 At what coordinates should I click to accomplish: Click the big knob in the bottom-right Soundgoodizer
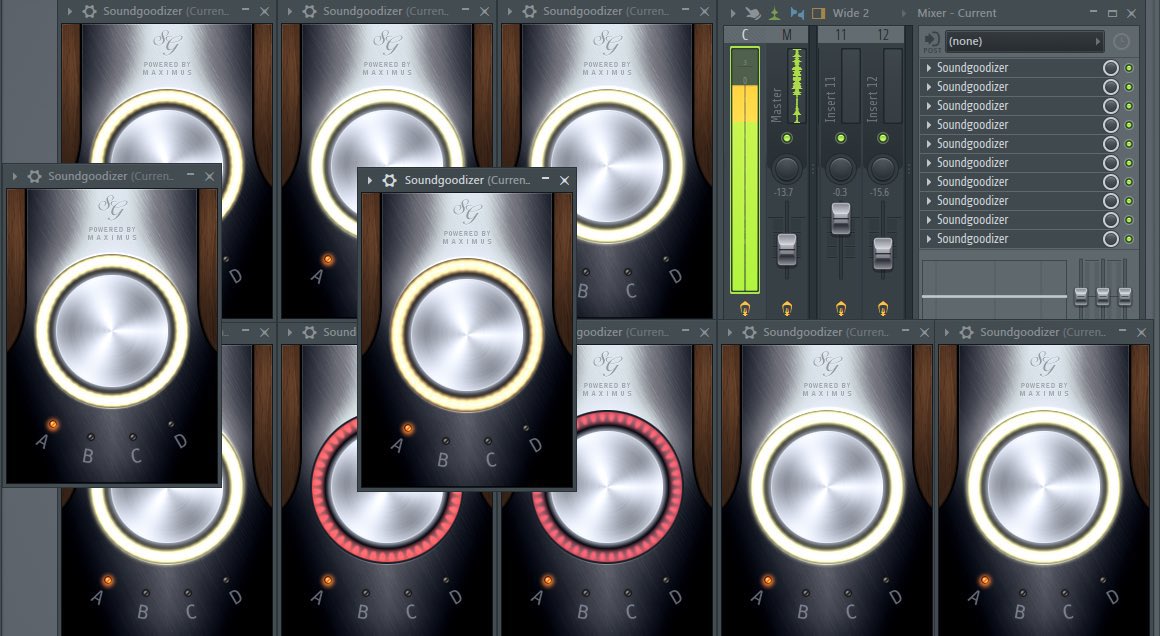click(x=1044, y=487)
